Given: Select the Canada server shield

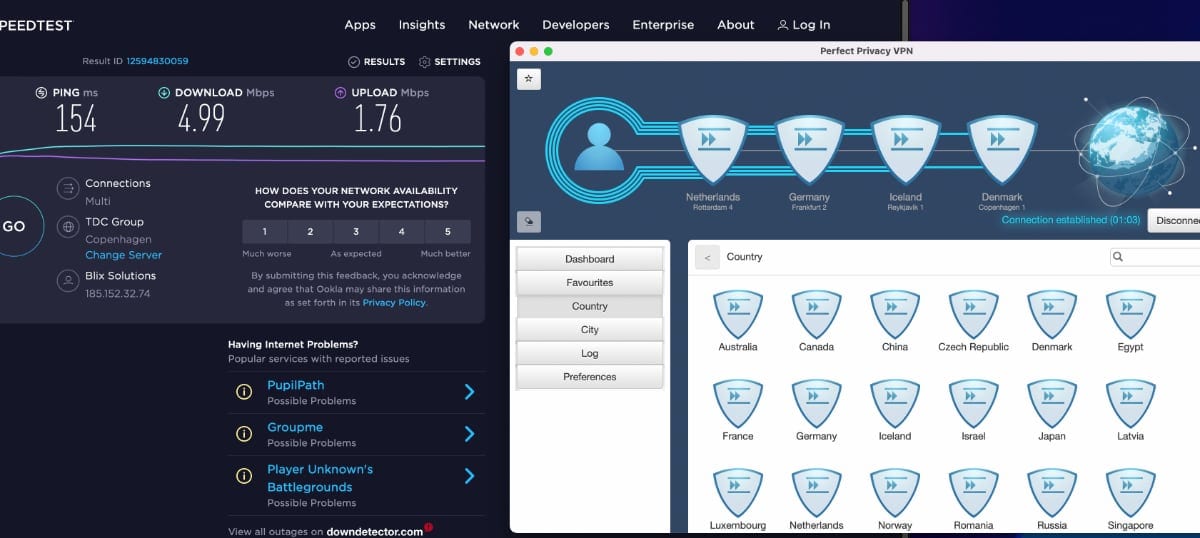Looking at the screenshot, I should click(816, 314).
